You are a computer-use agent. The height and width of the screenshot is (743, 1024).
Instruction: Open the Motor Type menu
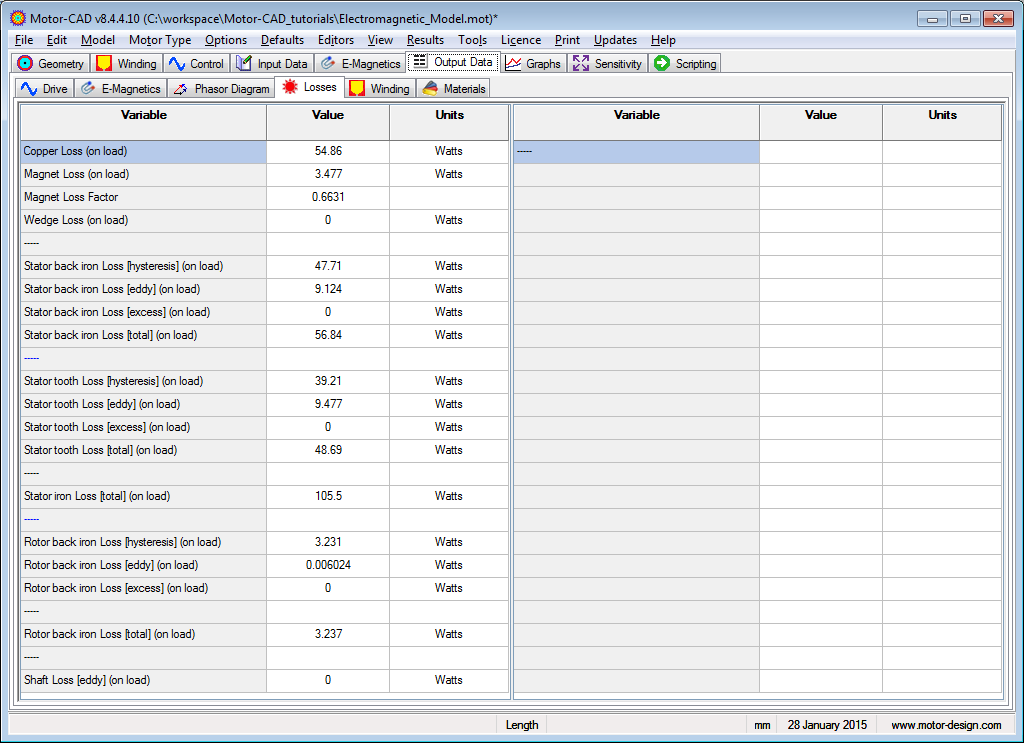[160, 40]
